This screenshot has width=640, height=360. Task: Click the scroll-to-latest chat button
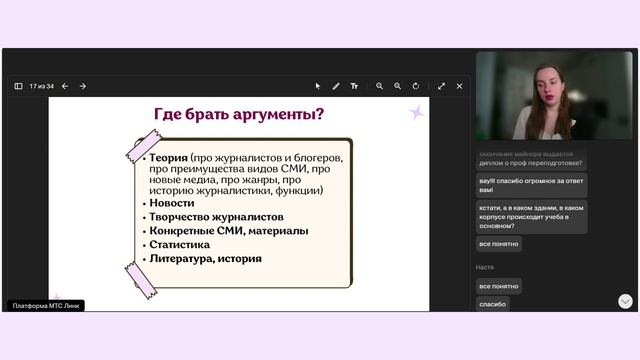click(x=625, y=302)
